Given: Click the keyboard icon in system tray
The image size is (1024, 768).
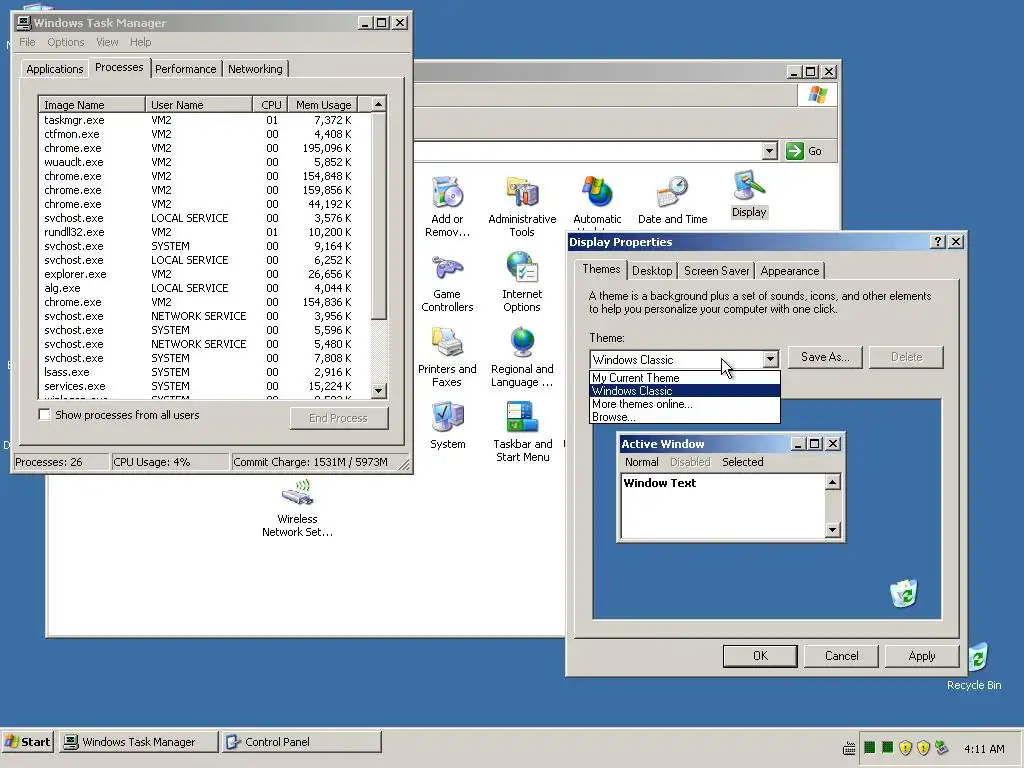Looking at the screenshot, I should pos(848,748).
